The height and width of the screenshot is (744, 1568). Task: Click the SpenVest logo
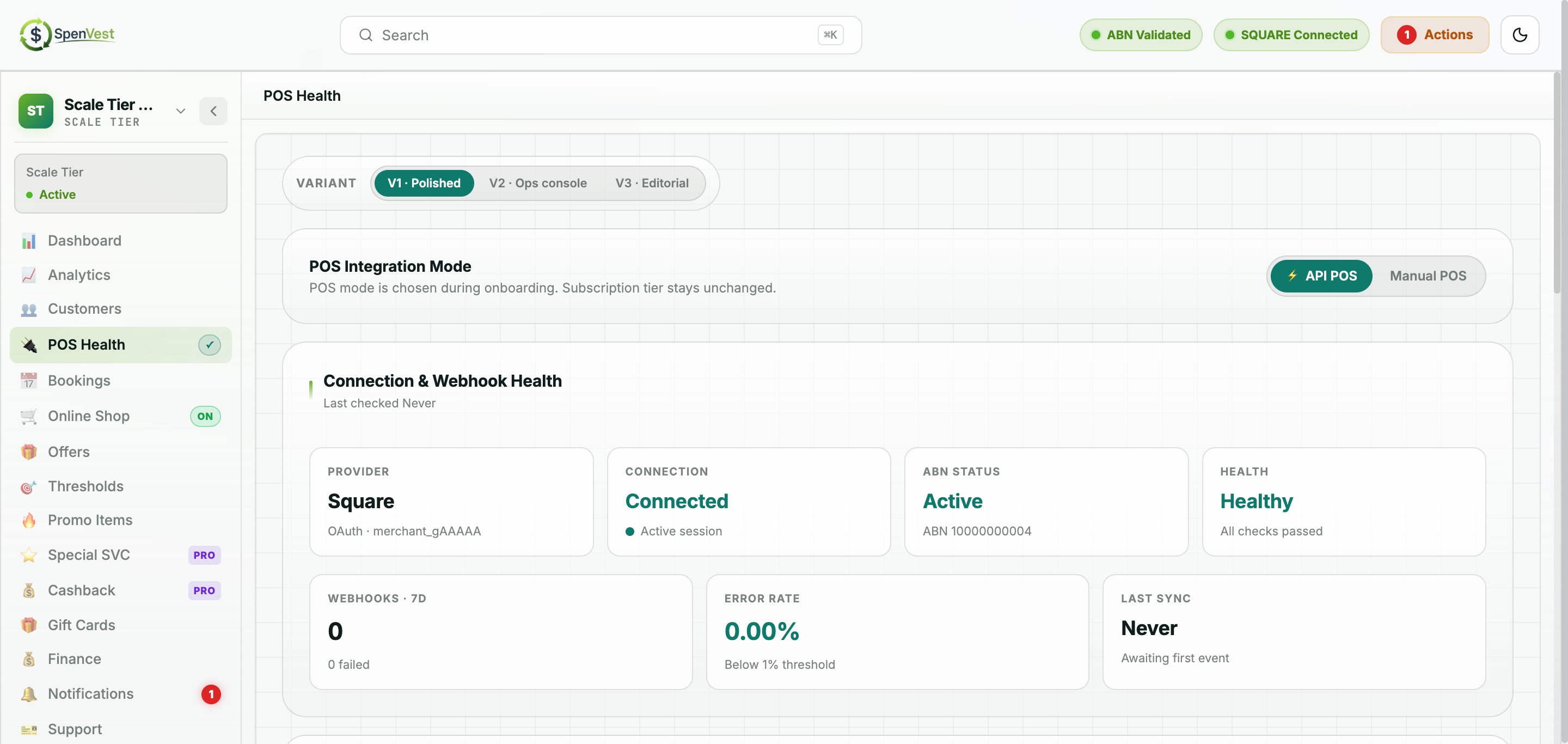point(68,35)
